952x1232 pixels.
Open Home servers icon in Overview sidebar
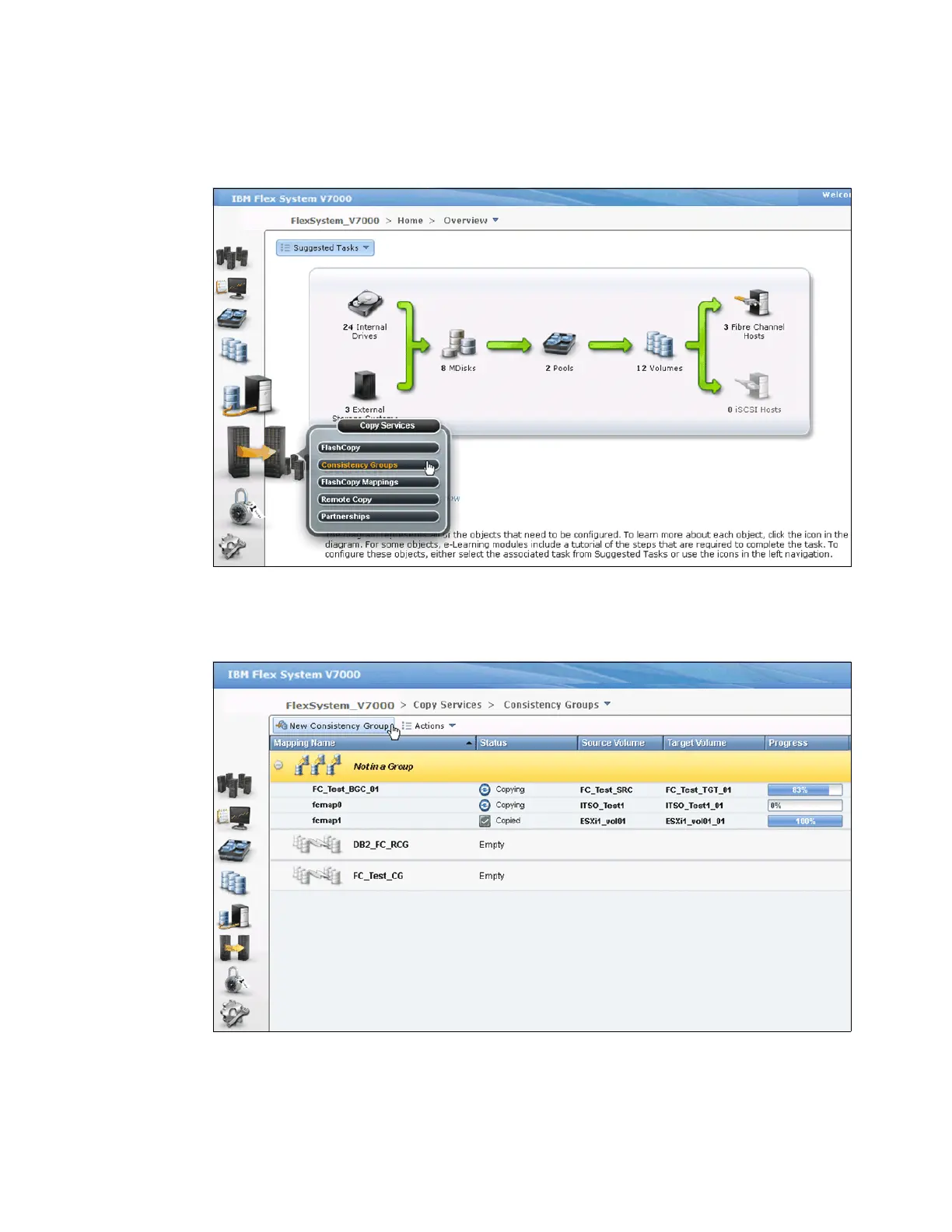pyautogui.click(x=232, y=257)
